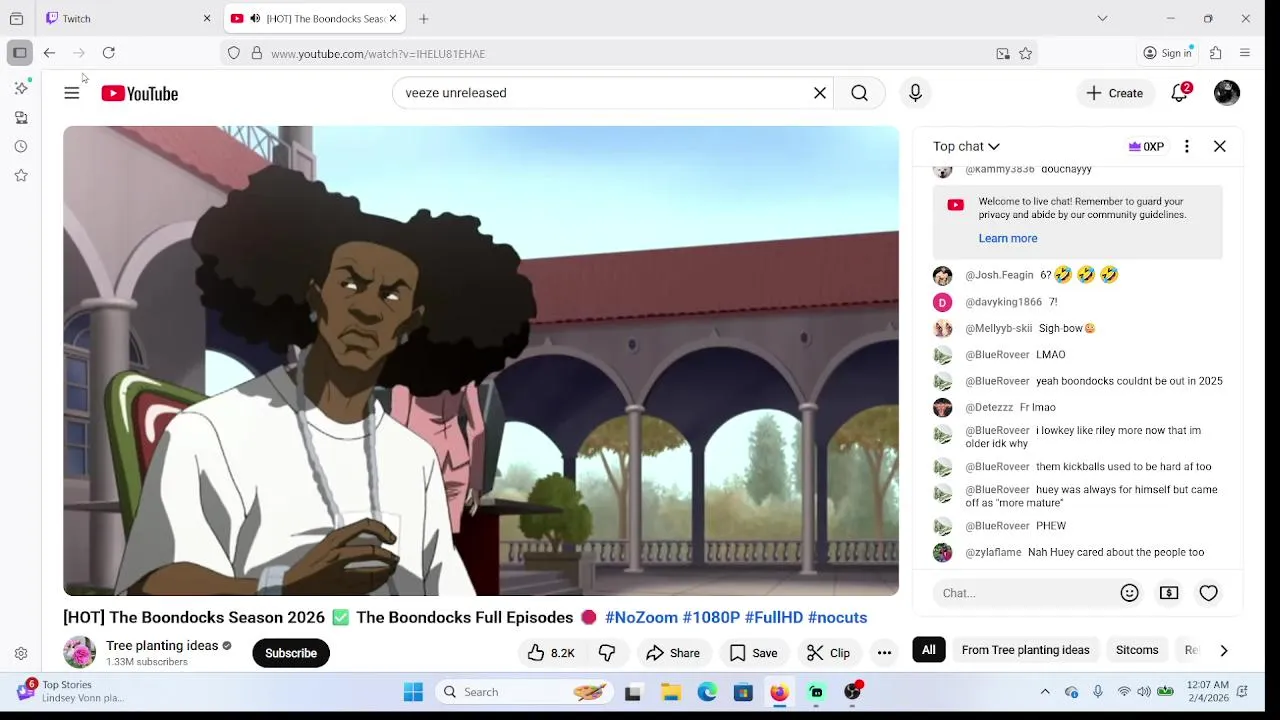
Task: Open the YouTube guide hamburger menu
Action: click(x=71, y=93)
